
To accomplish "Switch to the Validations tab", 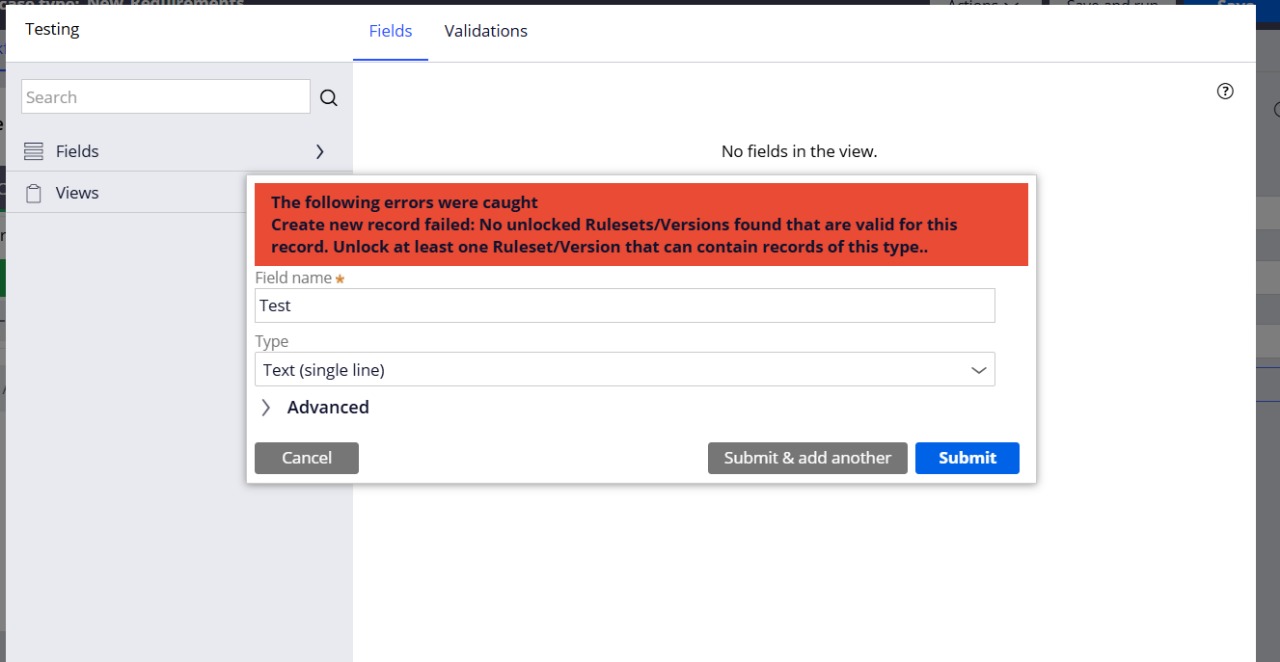I will (486, 31).
